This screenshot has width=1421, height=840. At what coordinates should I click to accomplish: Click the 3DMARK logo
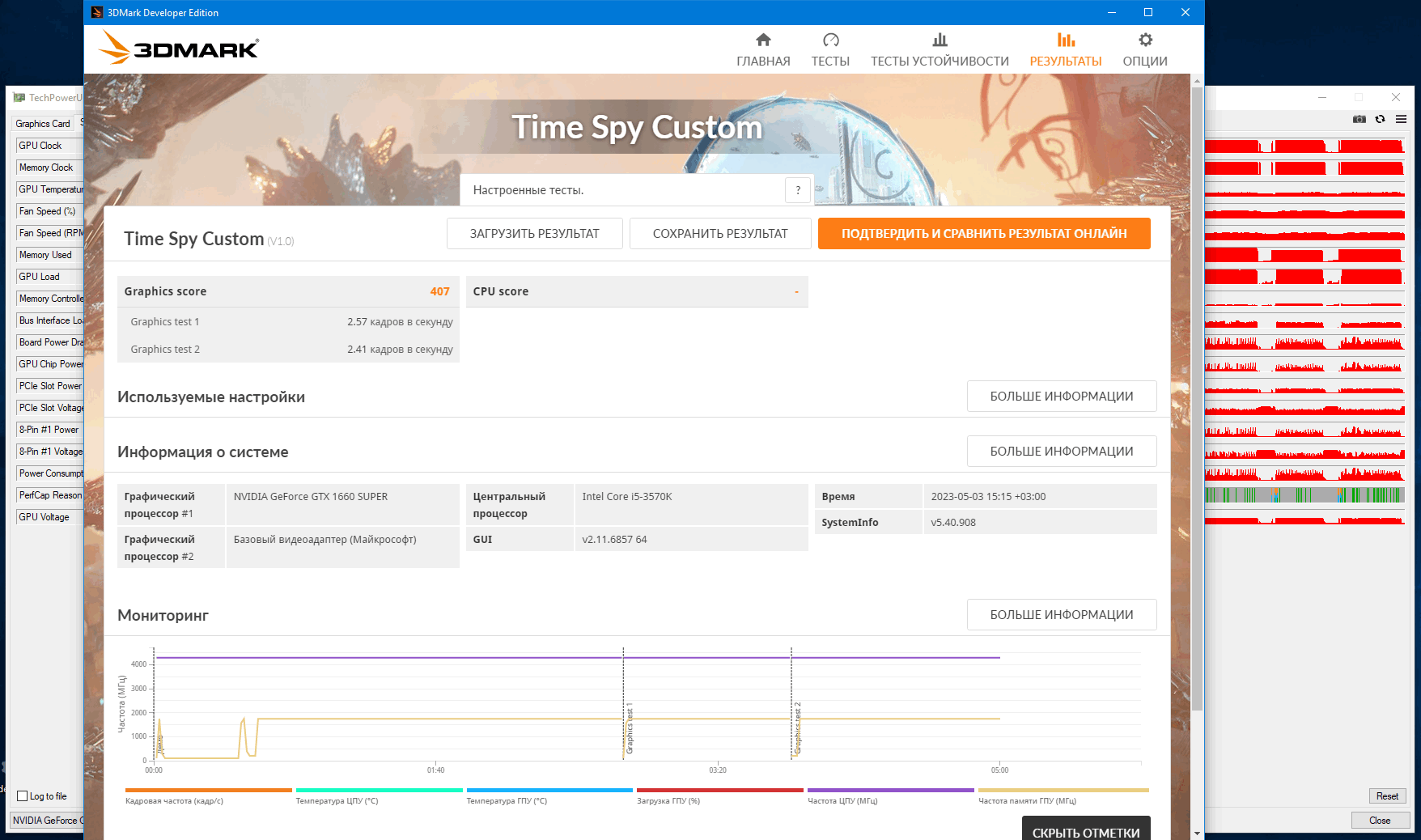click(x=179, y=48)
